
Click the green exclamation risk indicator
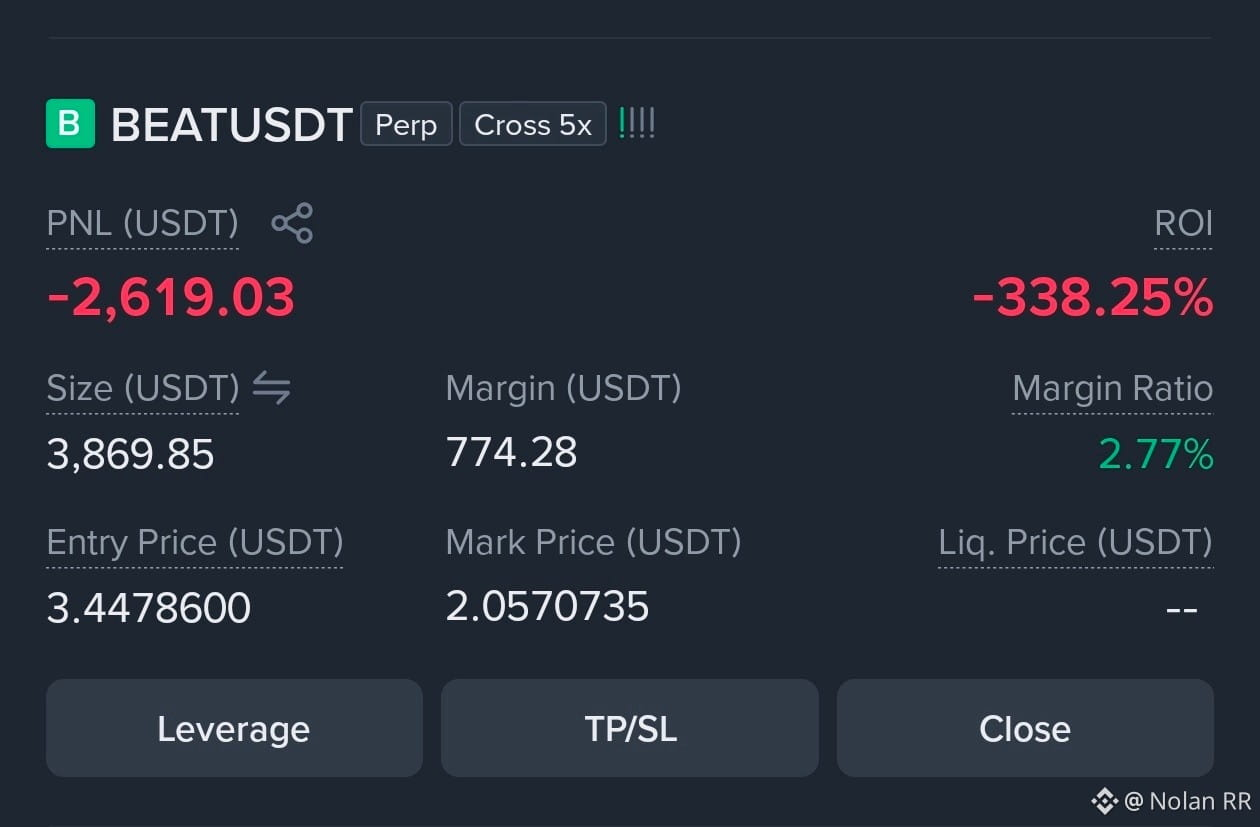tap(637, 124)
